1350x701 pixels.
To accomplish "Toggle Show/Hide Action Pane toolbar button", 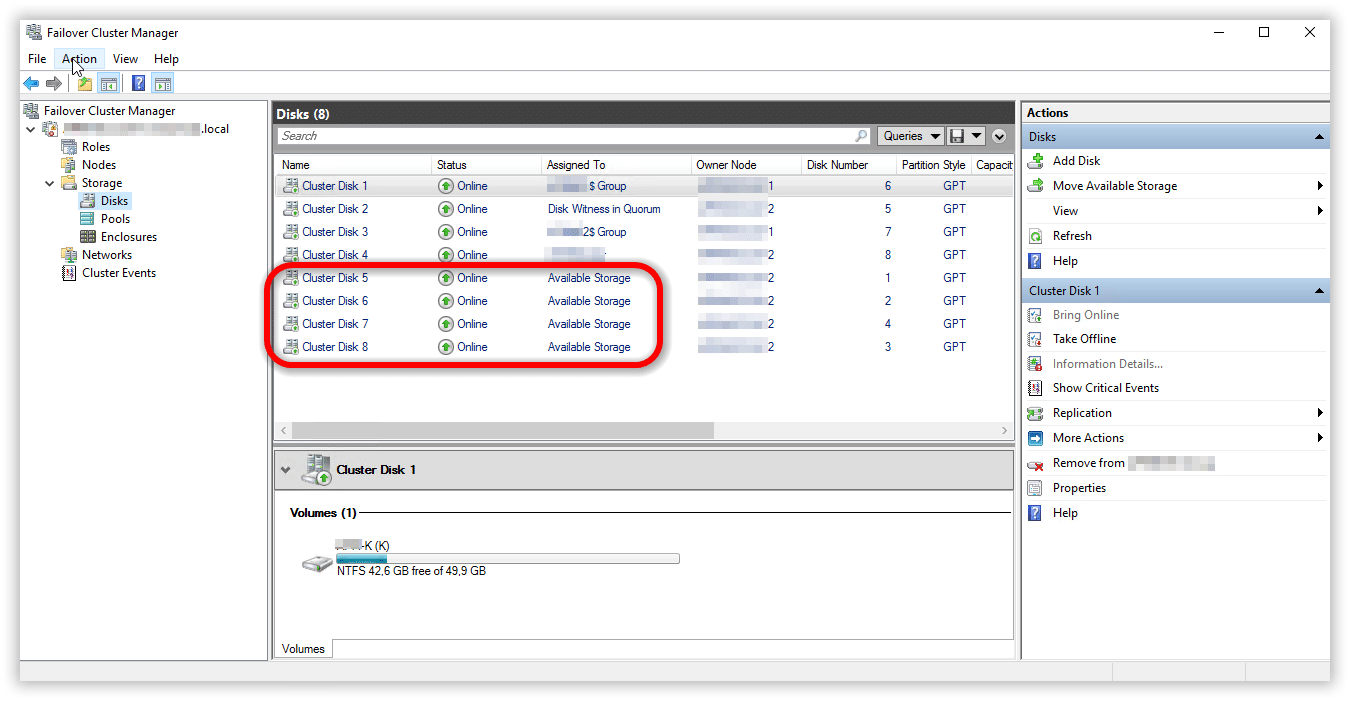I will (x=163, y=84).
